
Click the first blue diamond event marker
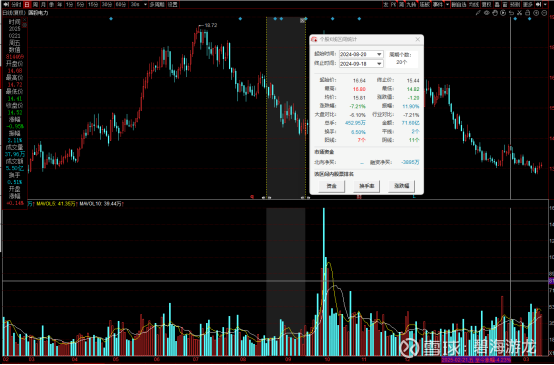coord(111,18)
